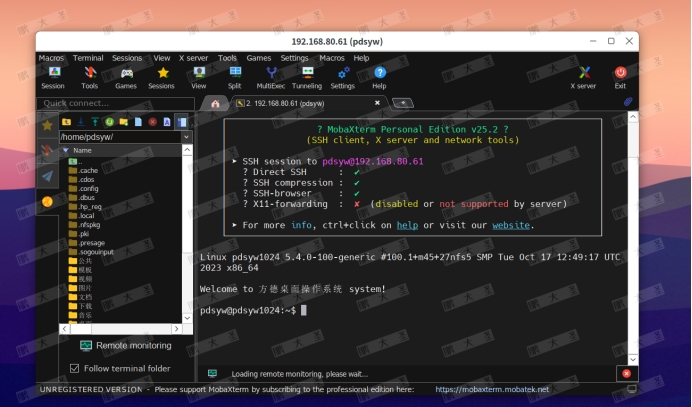Open the Help menu

click(x=361, y=58)
